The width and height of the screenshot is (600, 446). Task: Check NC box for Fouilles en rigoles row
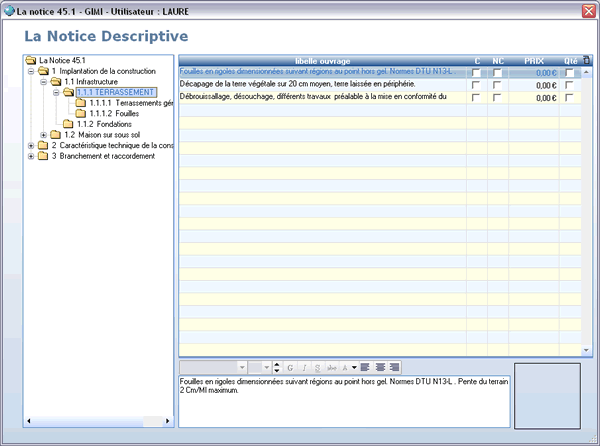tap(497, 73)
